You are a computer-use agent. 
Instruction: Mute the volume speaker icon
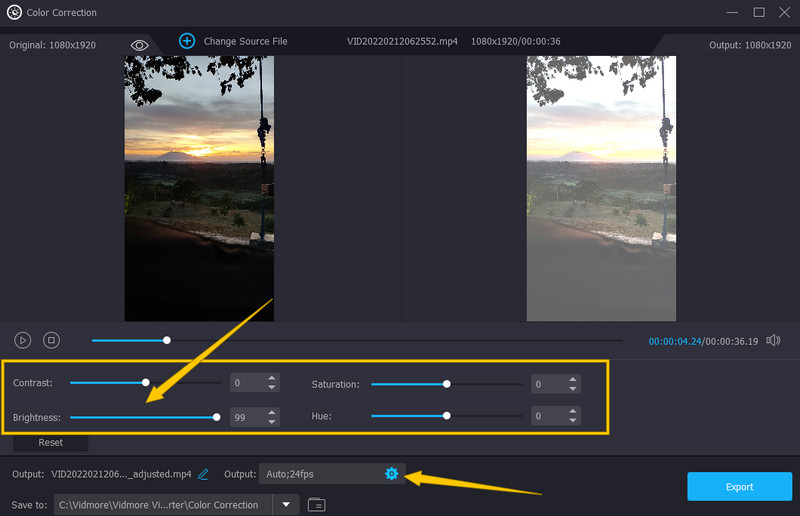click(773, 340)
